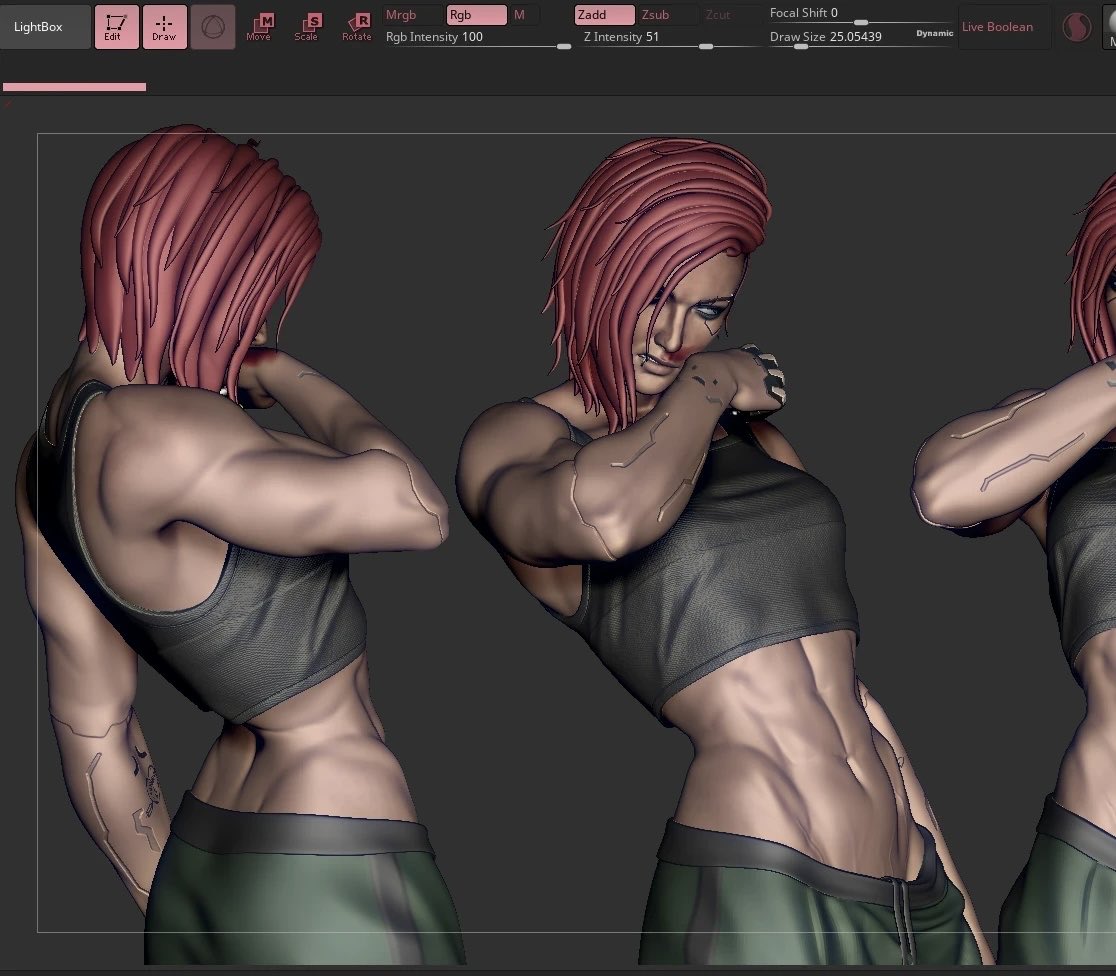Click the sphere icon beside Live Boolean
Screen dimensions: 1116x976
1077,27
